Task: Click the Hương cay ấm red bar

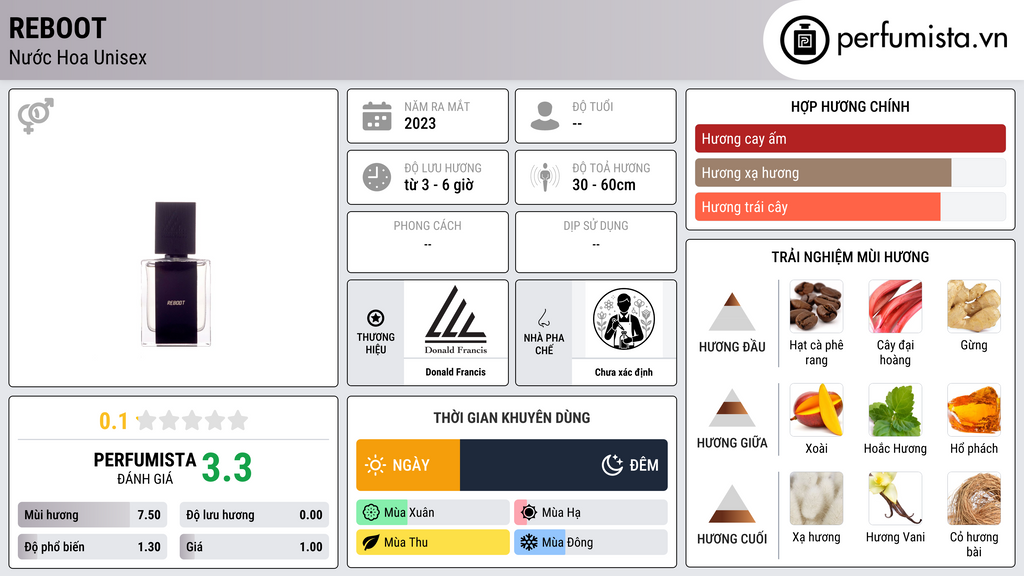Action: 850,138
